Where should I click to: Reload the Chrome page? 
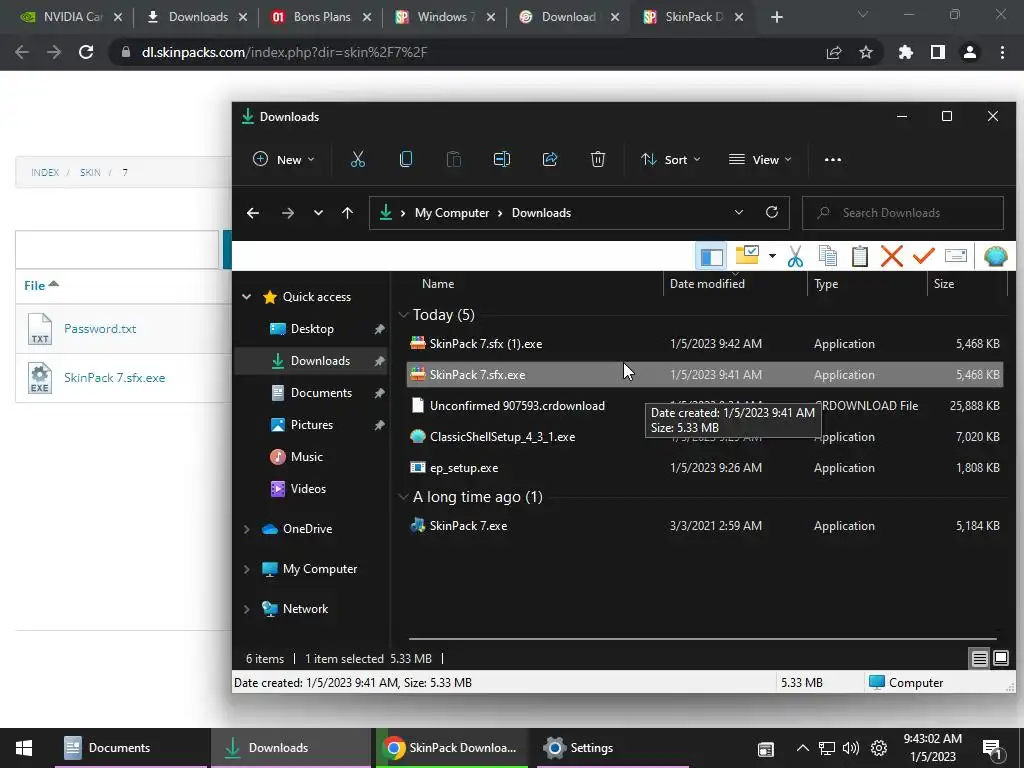86,52
